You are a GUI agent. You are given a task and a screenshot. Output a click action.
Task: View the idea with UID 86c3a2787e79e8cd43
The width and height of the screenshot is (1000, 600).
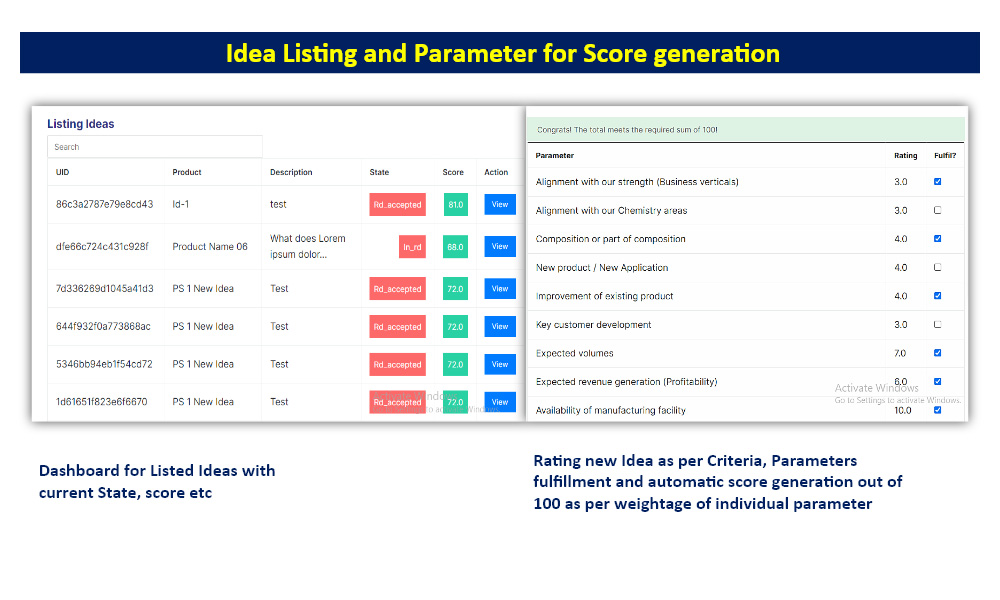[x=500, y=205]
